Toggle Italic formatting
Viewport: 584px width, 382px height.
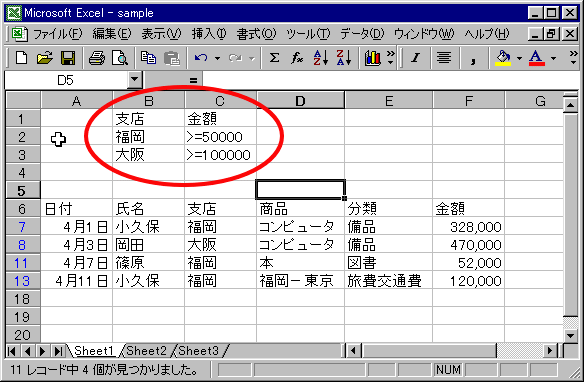[415, 58]
